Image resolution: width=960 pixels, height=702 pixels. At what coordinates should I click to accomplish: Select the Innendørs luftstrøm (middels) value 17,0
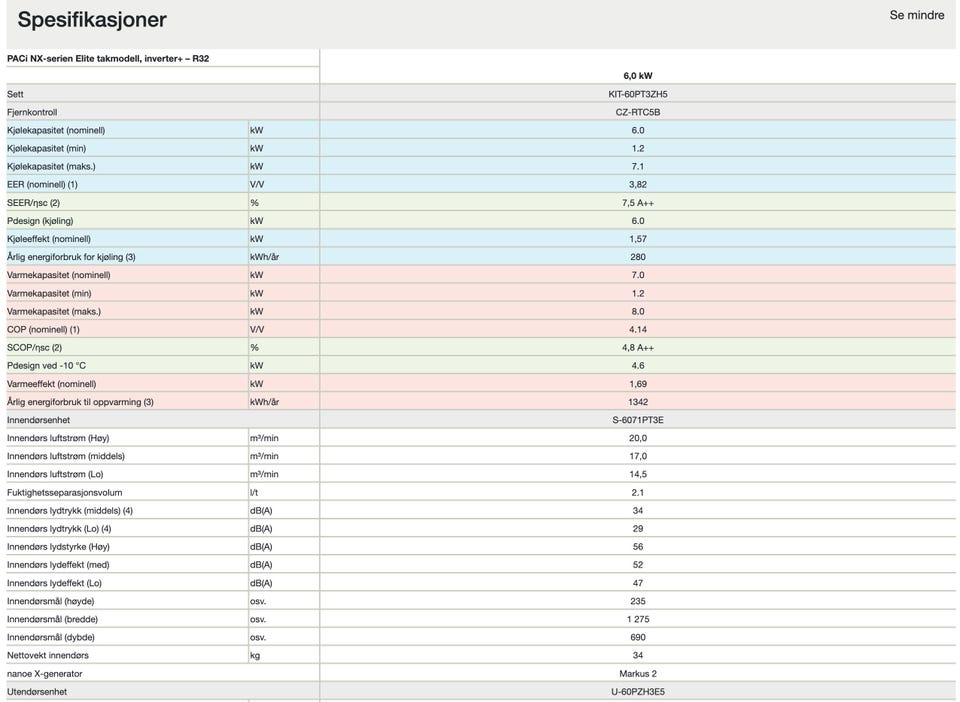click(637, 457)
